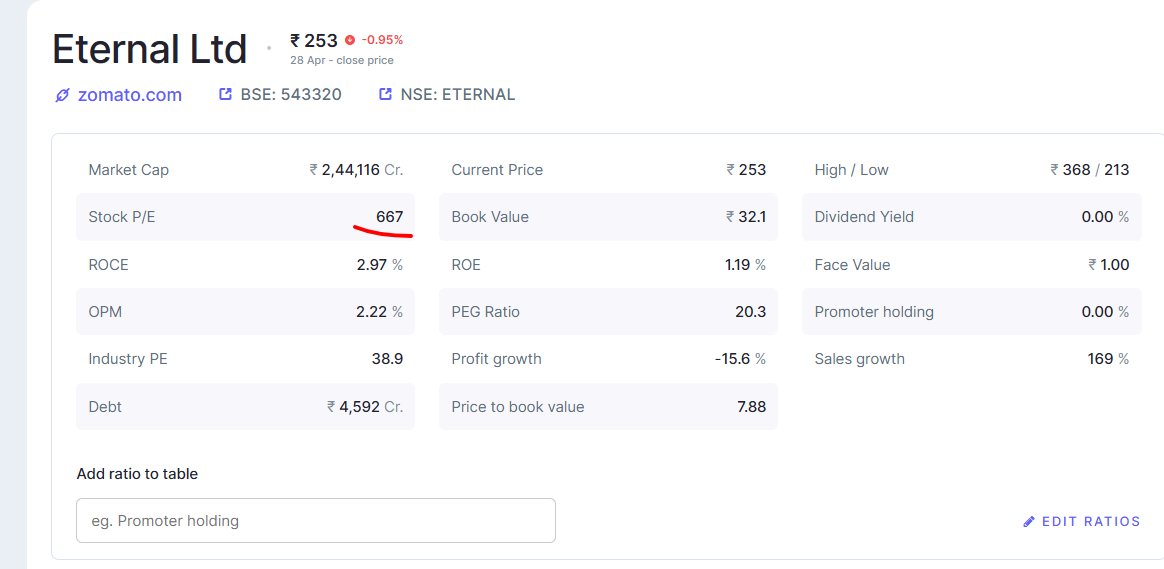Select the Dividend Yield label
The width and height of the screenshot is (1164, 569).
(x=864, y=217)
